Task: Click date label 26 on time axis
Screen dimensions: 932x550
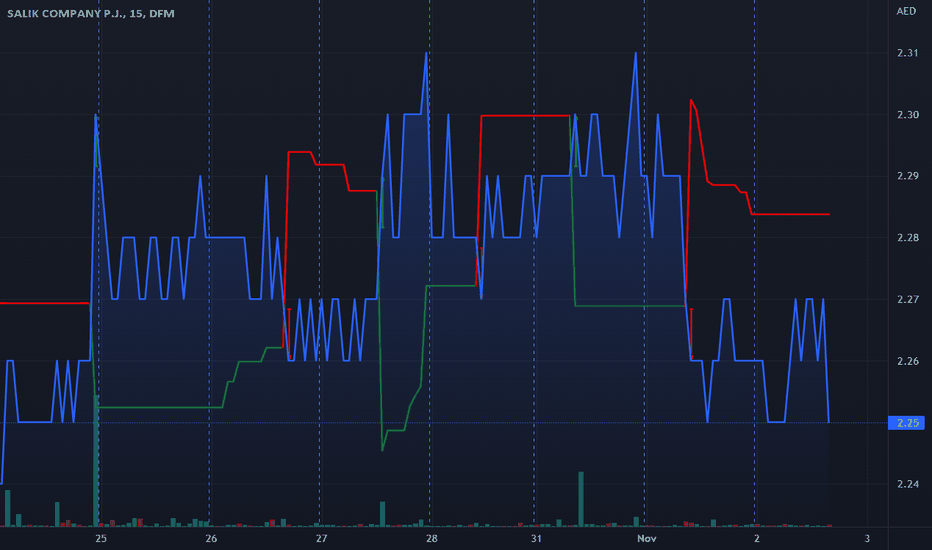Action: [211, 538]
